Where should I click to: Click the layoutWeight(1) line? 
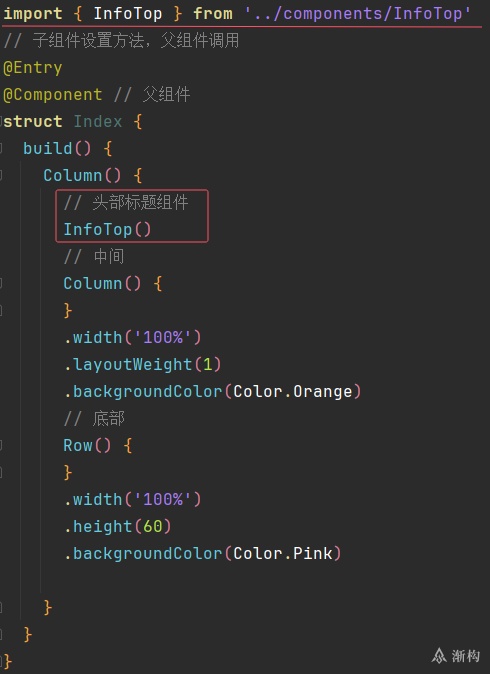tap(142, 365)
